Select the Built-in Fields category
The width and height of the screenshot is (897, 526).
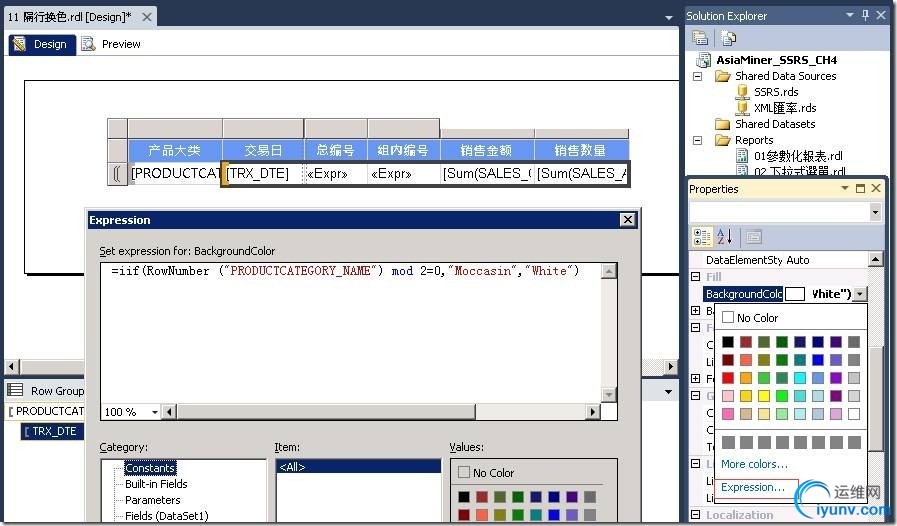[156, 484]
